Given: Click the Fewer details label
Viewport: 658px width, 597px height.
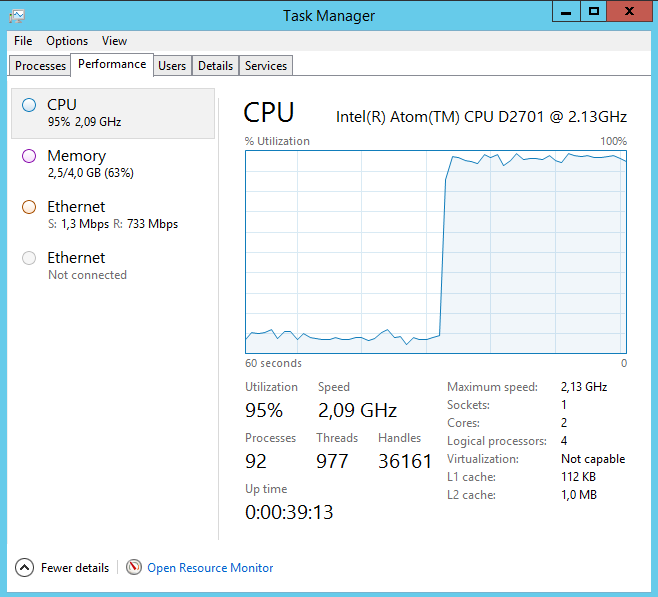Looking at the screenshot, I should 75,568.
